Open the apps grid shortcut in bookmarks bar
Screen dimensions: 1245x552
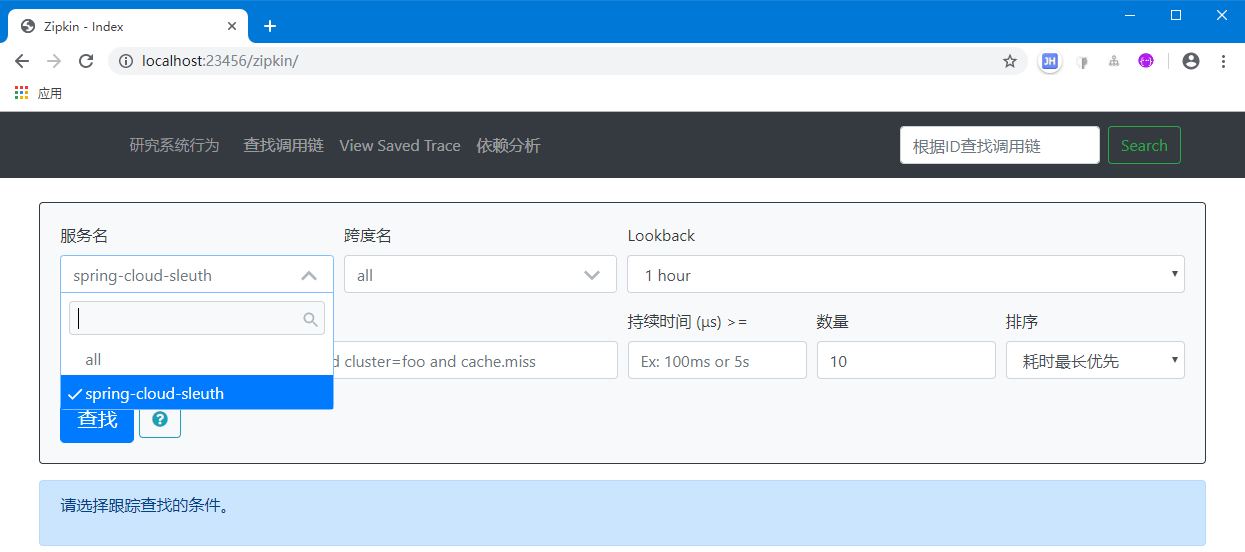coord(22,93)
